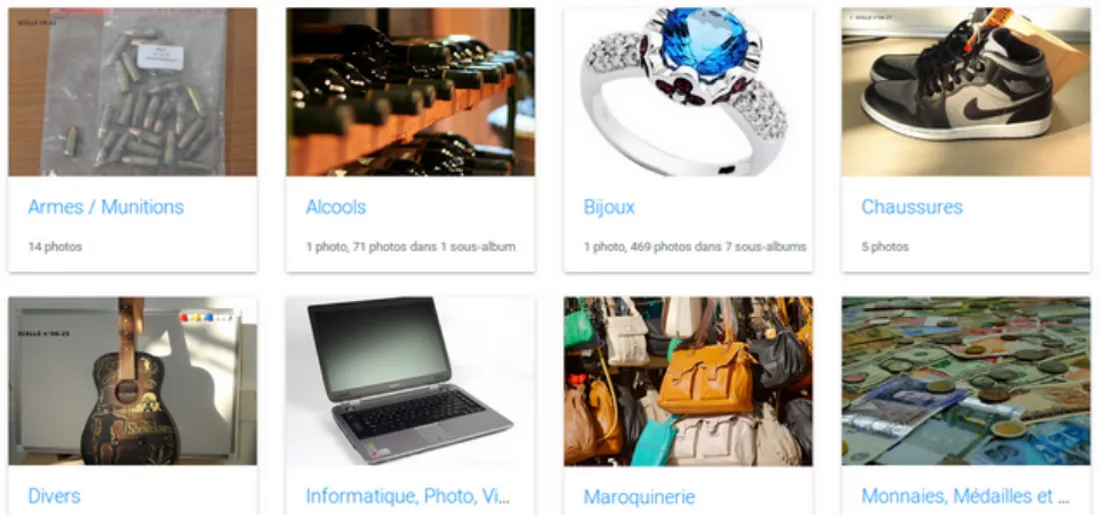Click the blue gemstone ring thumbnail

688,92
